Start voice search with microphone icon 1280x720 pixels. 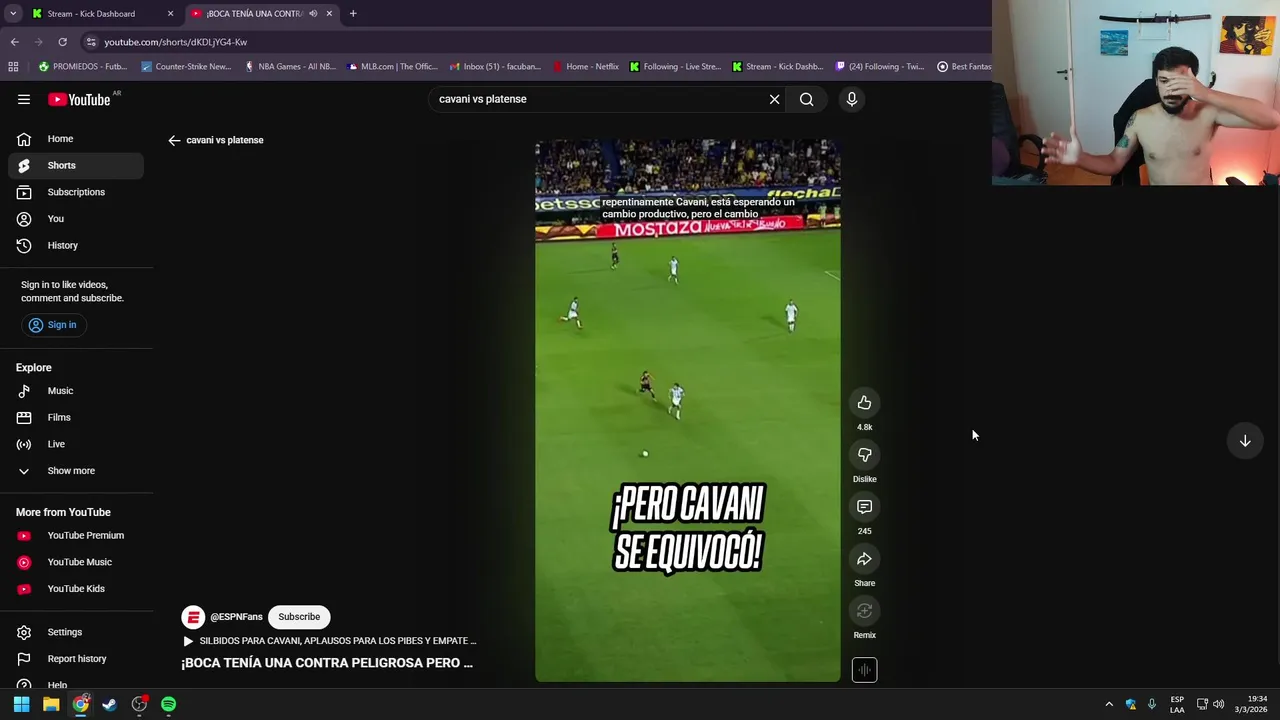(851, 99)
